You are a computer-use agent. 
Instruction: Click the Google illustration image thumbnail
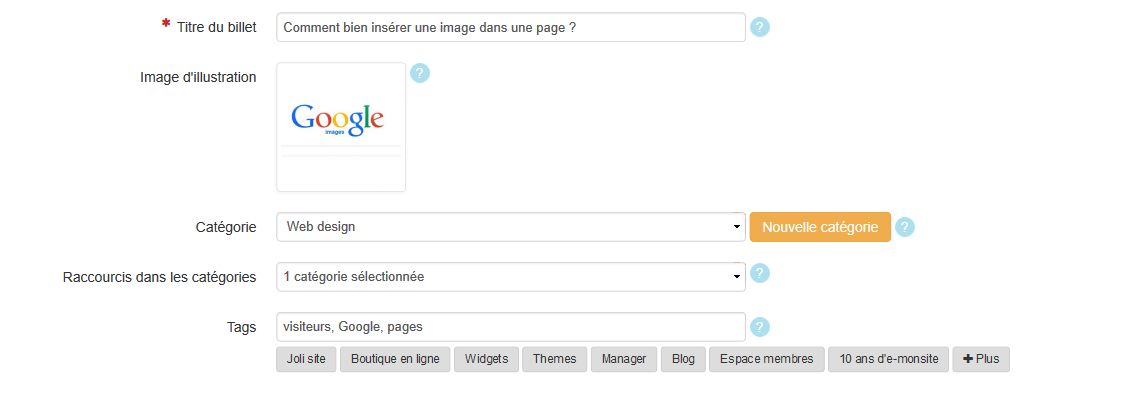point(341,127)
